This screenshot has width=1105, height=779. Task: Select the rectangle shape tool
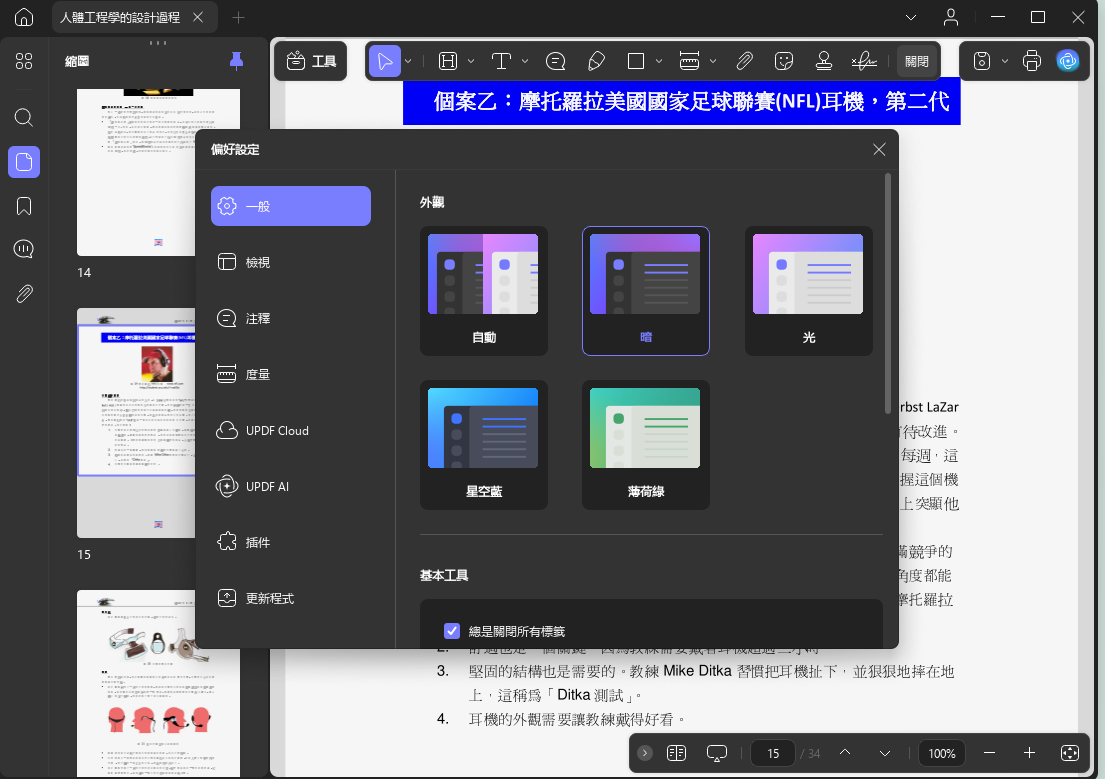636,61
